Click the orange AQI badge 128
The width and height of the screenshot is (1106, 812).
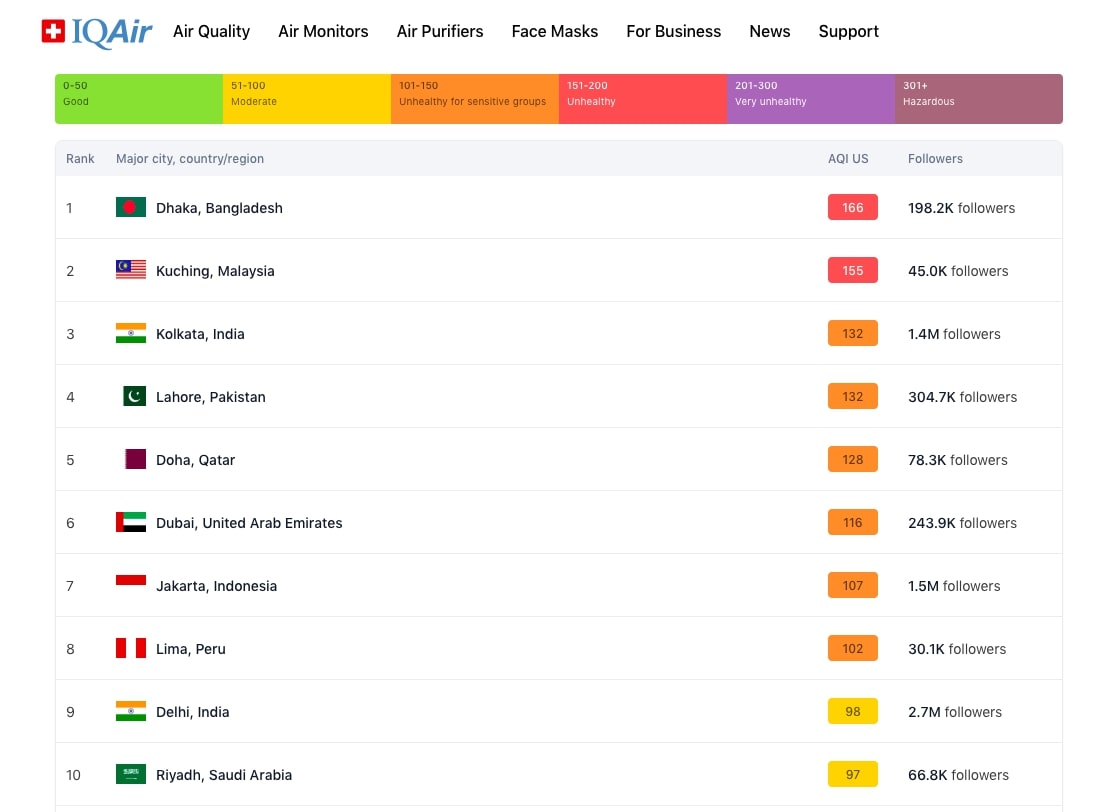[853, 459]
